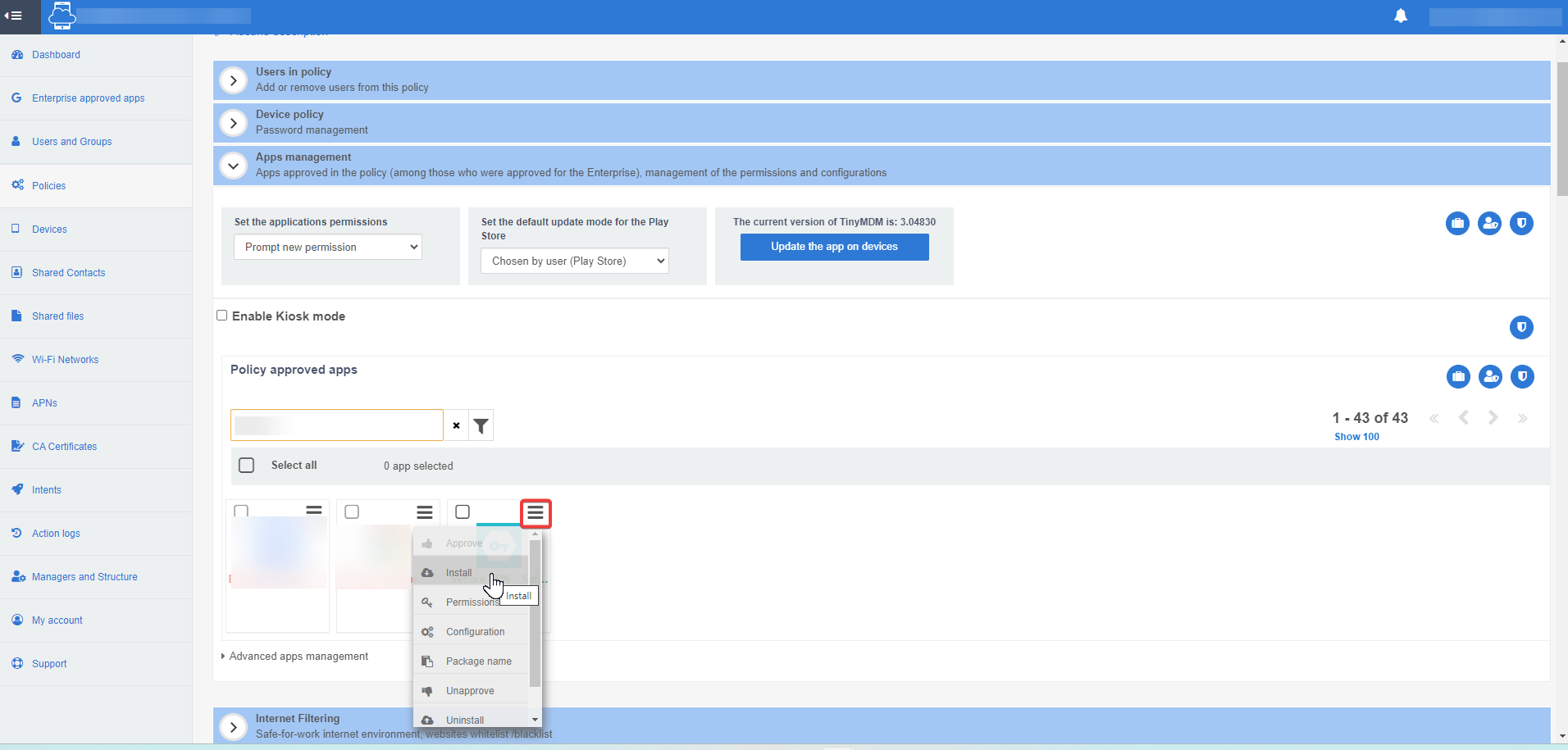Collapse Apps management section

234,166
